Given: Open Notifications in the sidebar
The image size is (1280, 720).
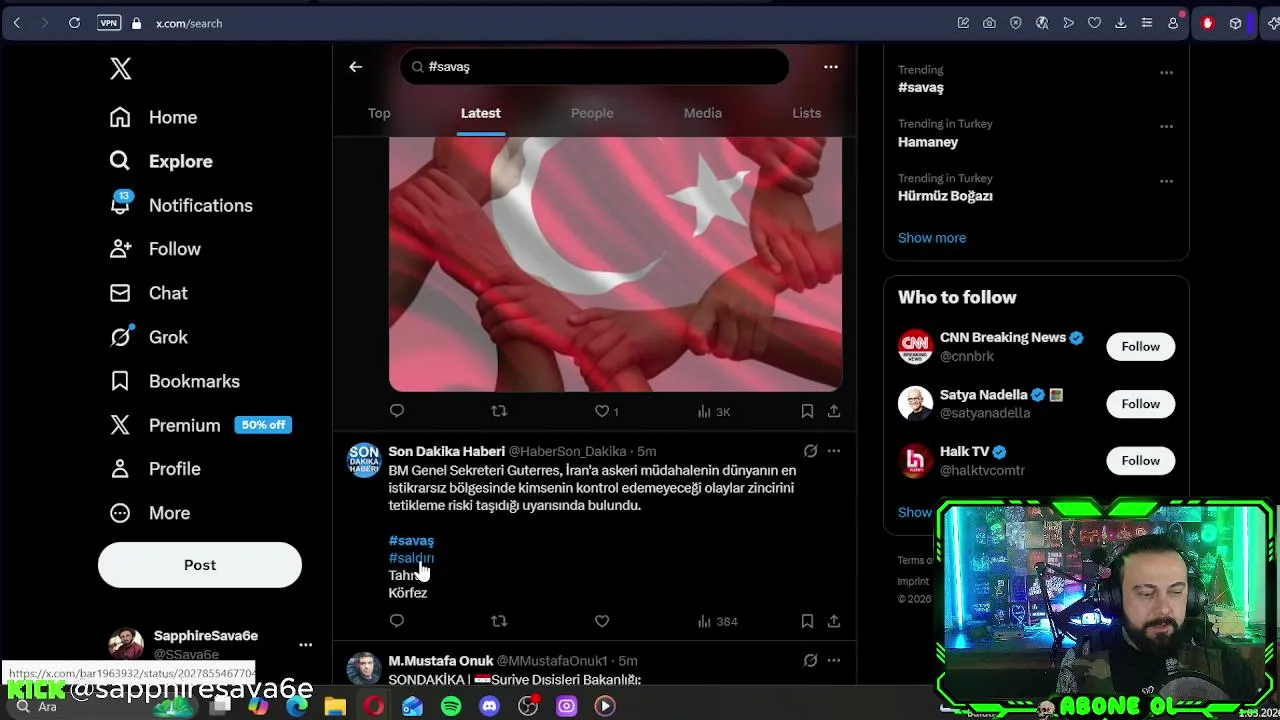Looking at the screenshot, I should pos(180,205).
